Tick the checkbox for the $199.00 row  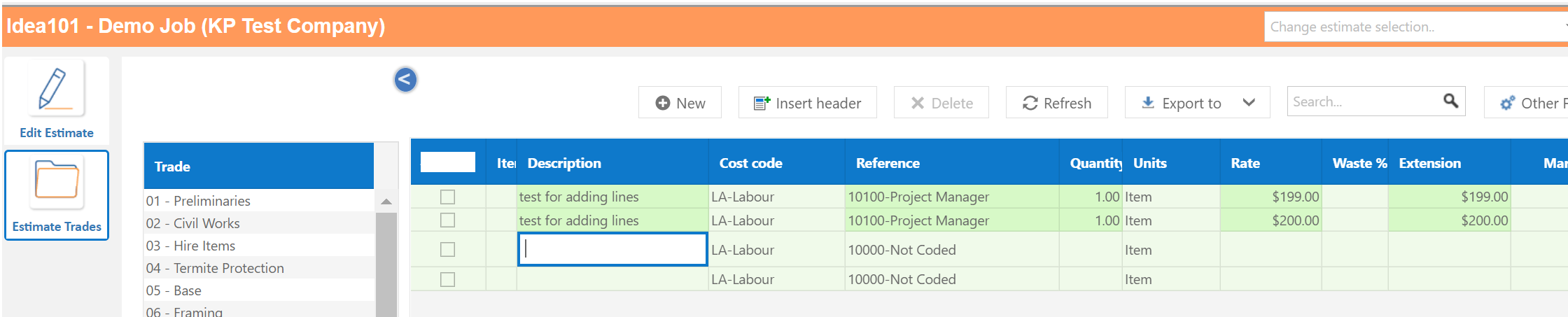(447, 197)
